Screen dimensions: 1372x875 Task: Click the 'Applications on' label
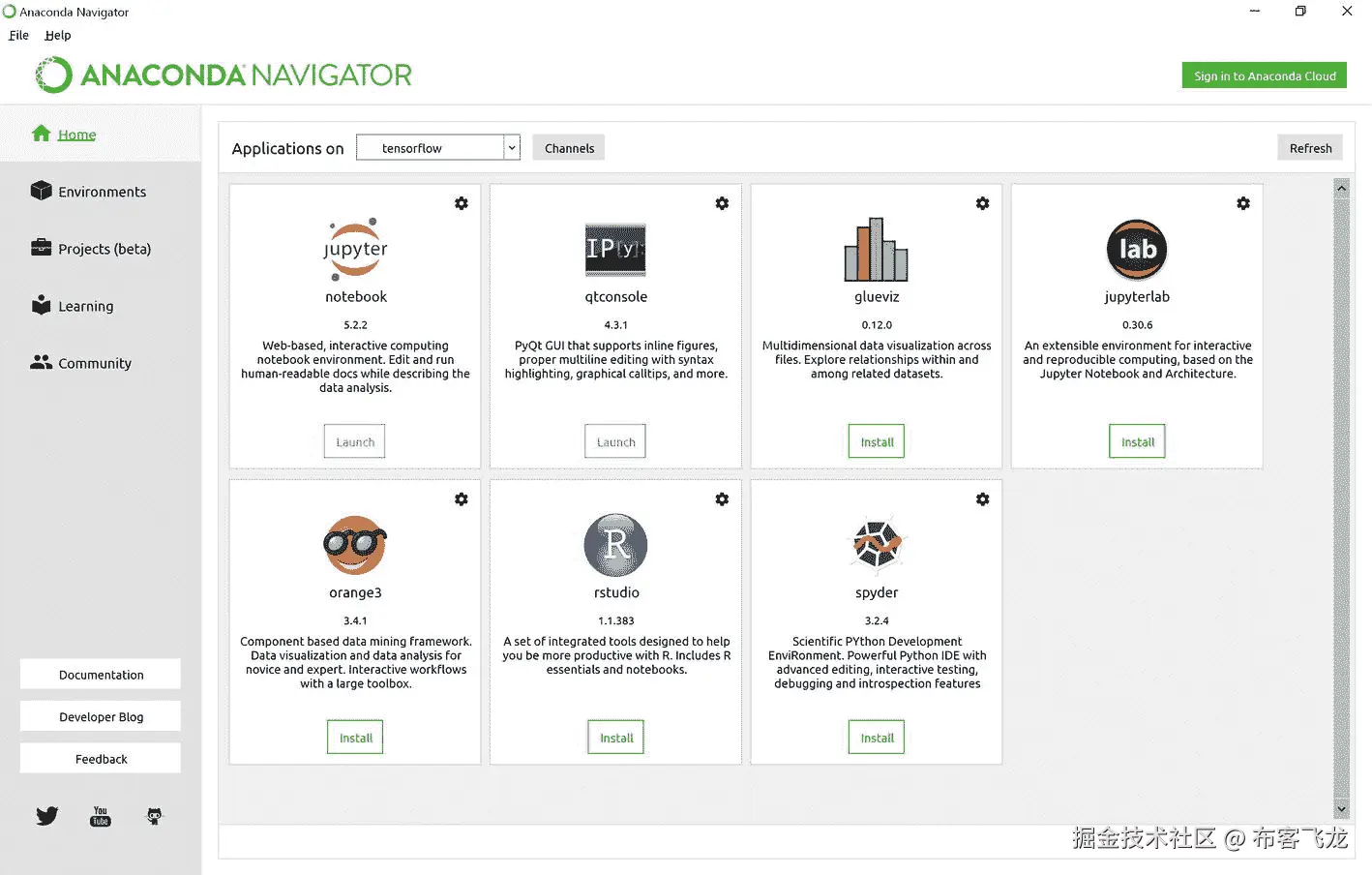coord(287,148)
